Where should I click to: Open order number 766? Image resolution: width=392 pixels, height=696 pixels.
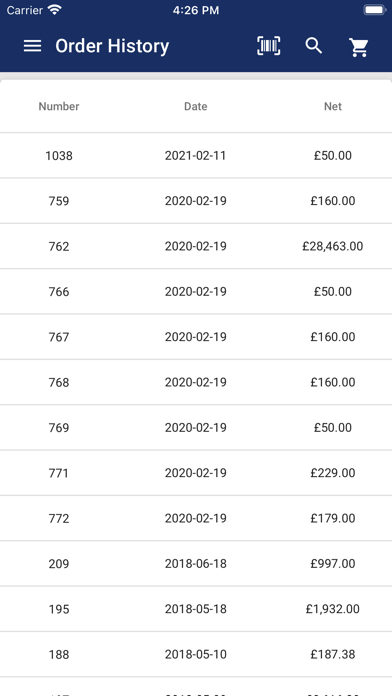(x=196, y=292)
